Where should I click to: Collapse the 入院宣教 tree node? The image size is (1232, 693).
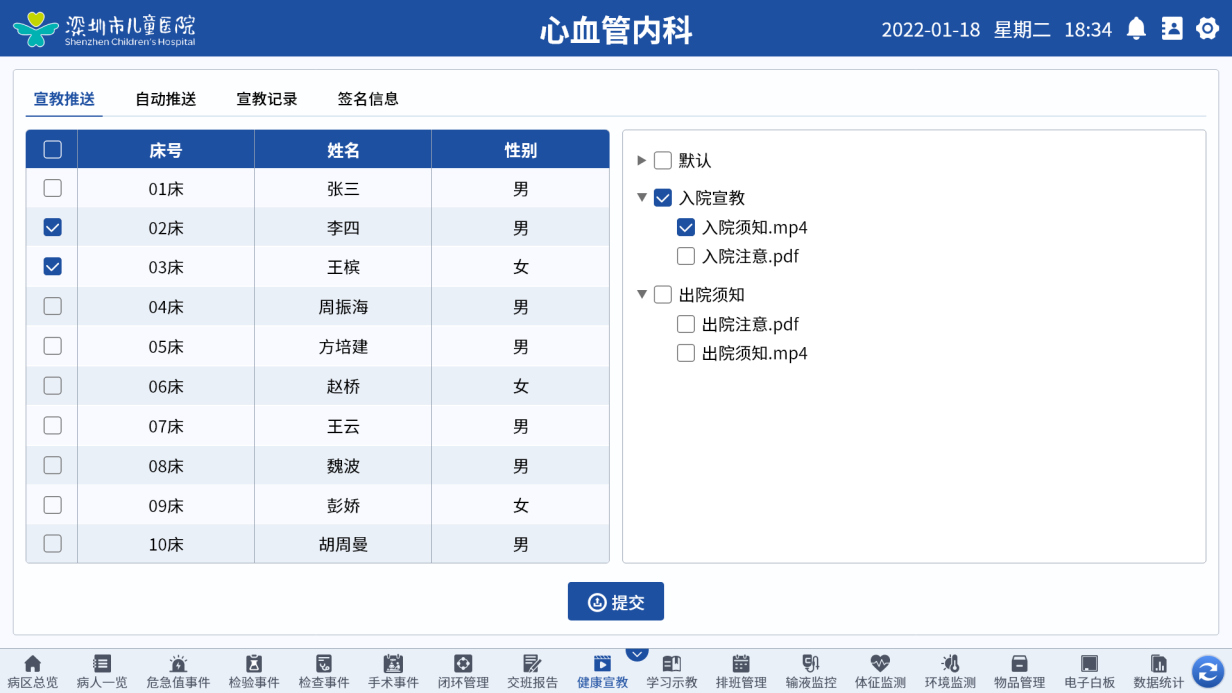coord(642,198)
